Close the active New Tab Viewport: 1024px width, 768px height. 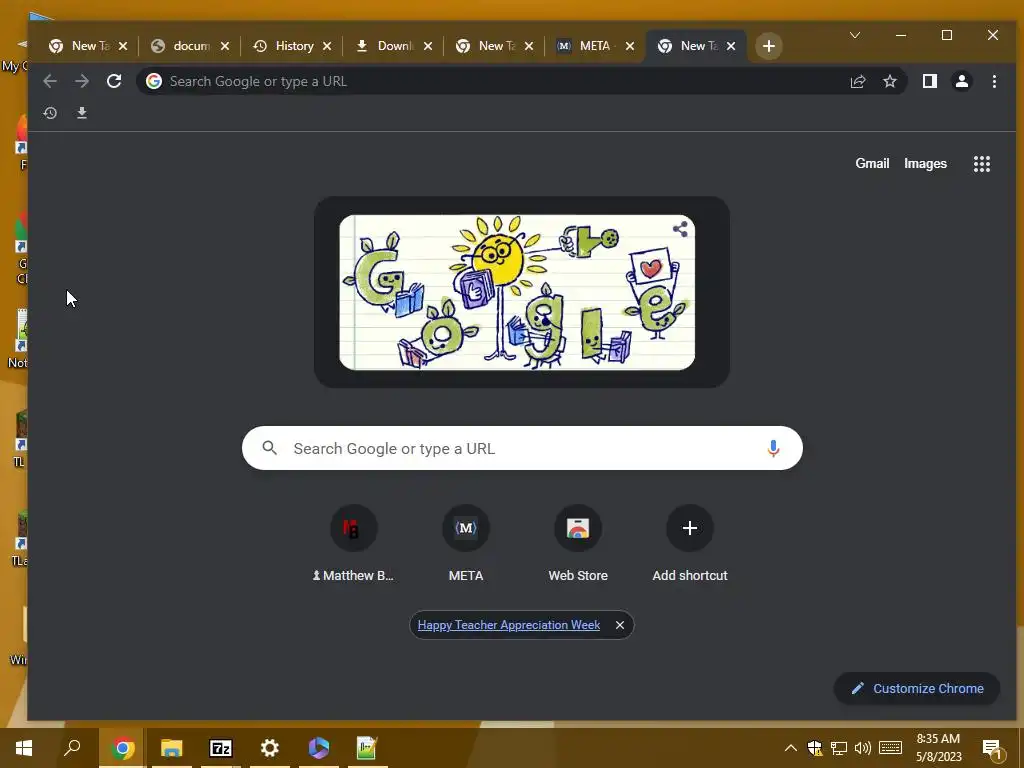731,46
